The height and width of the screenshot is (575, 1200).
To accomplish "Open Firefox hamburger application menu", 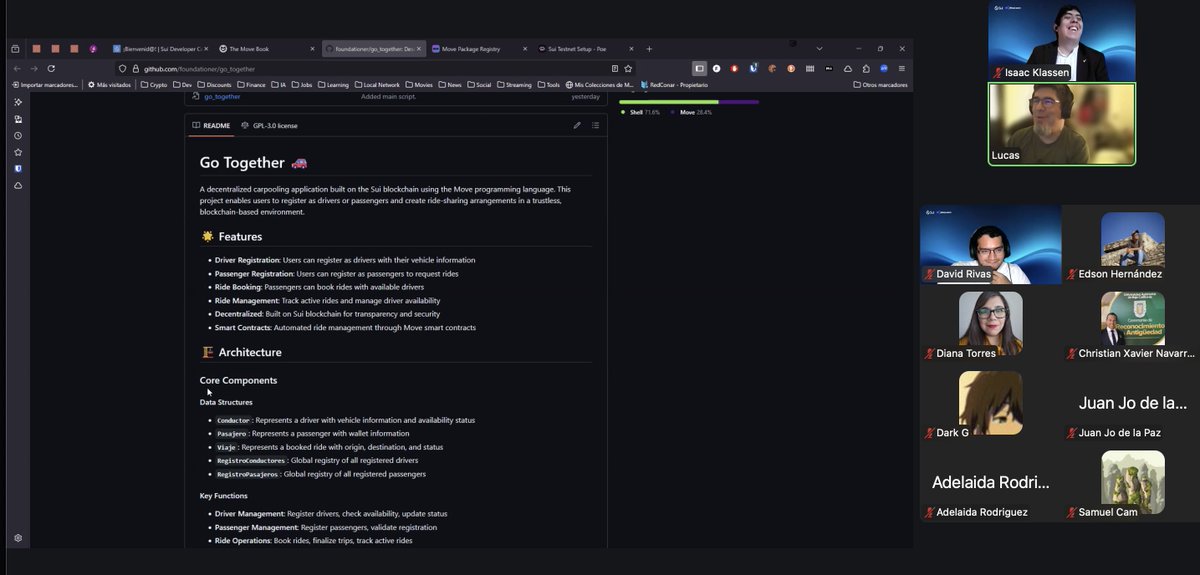I will [x=902, y=68].
